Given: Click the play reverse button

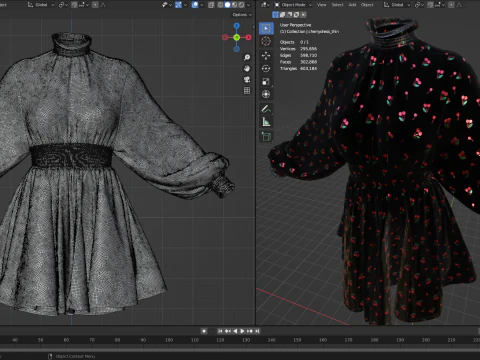Looking at the screenshot, I should pos(235,331).
